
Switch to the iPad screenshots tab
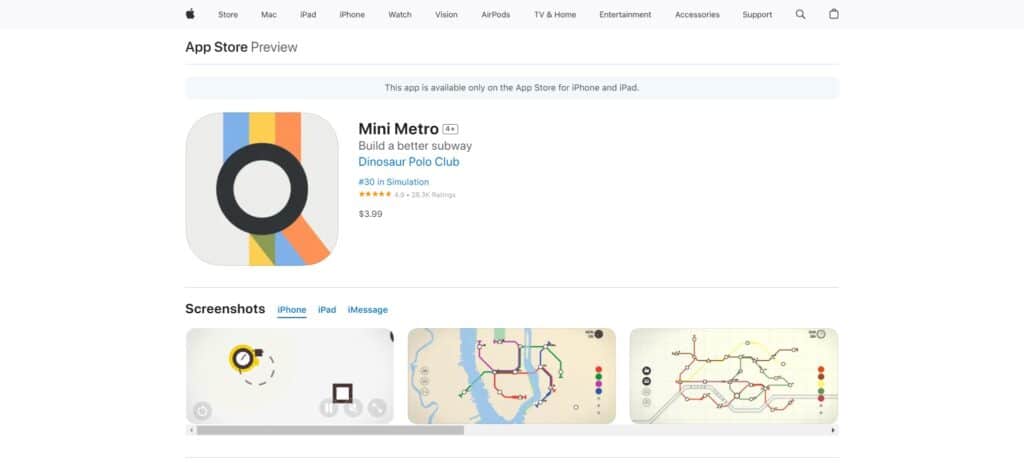tap(327, 310)
